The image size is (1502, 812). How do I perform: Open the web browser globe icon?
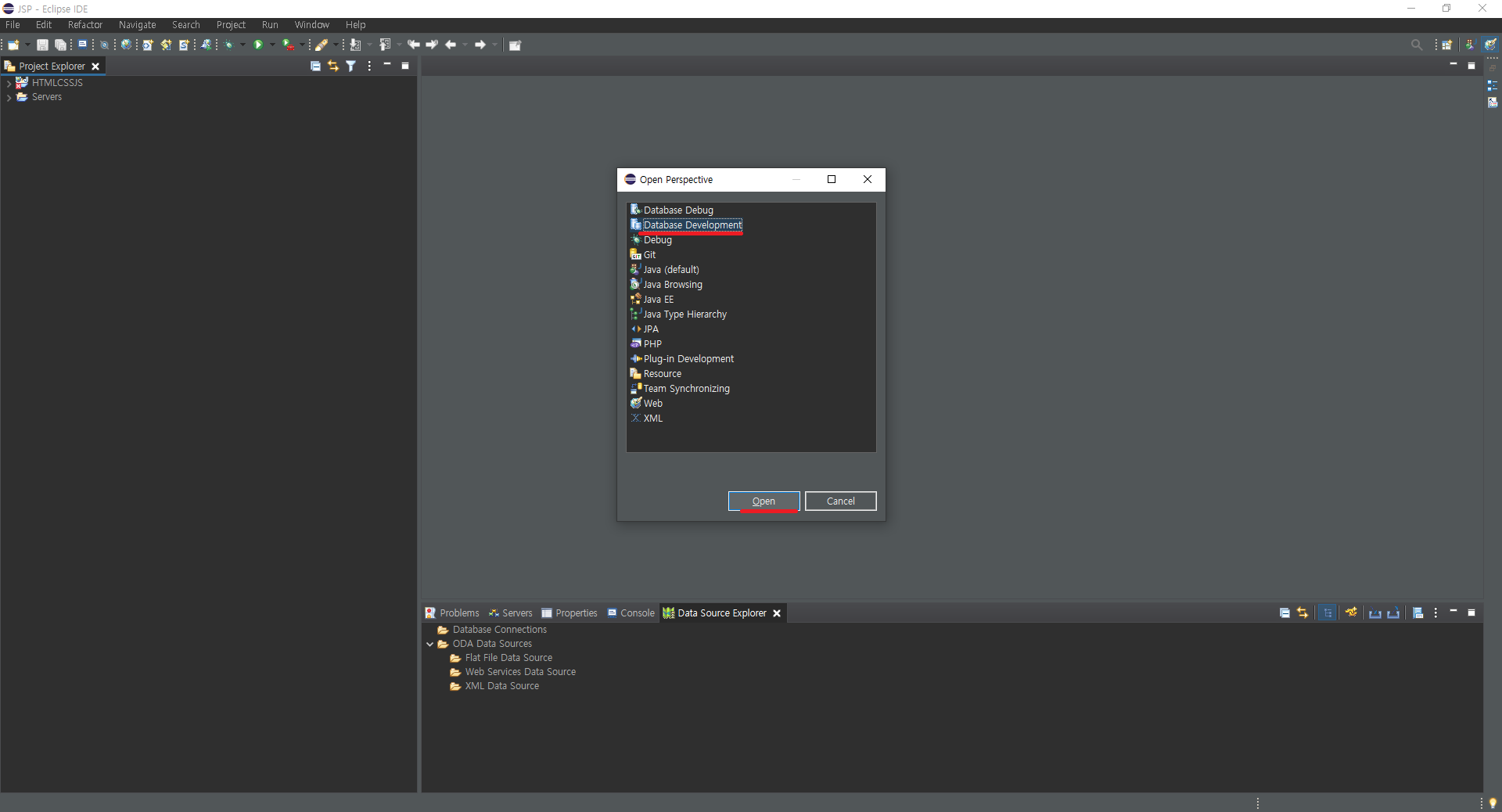[126, 45]
